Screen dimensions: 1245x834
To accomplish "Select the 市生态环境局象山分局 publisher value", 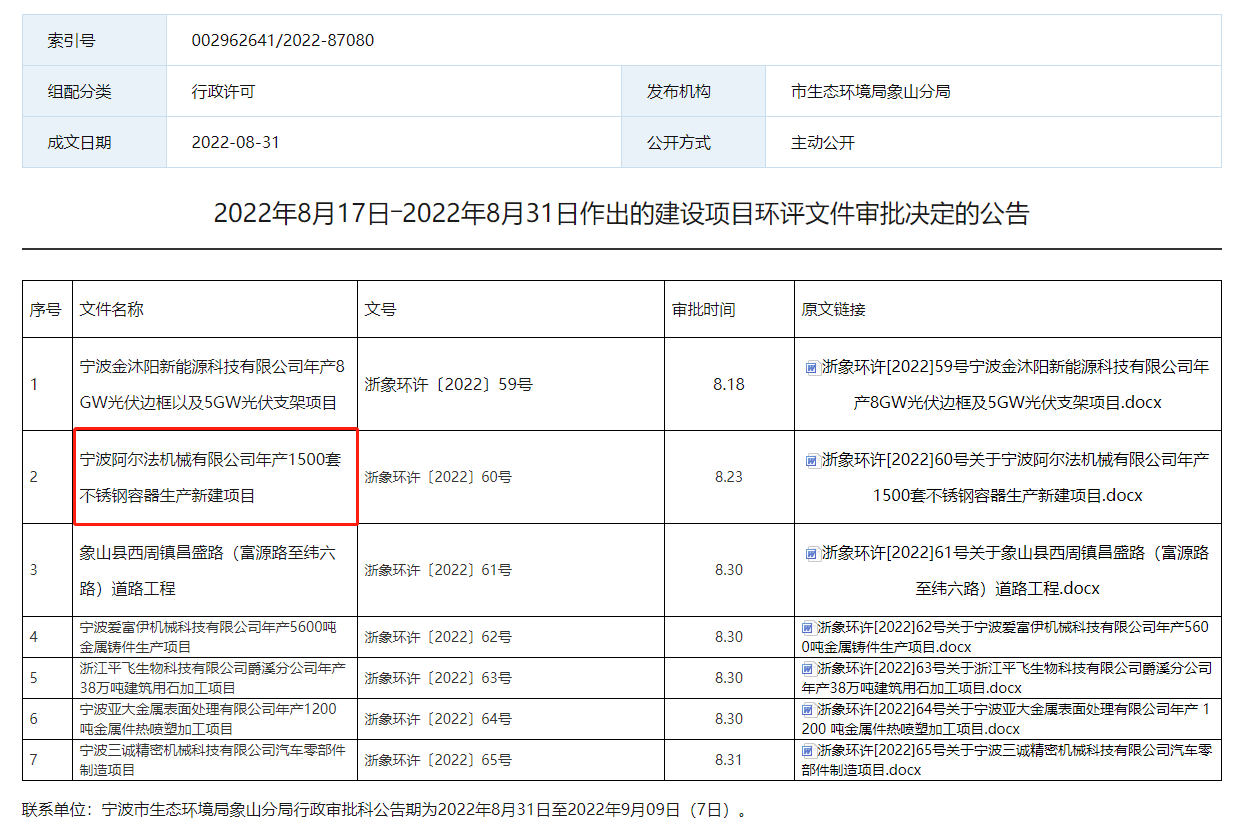I will (870, 91).
